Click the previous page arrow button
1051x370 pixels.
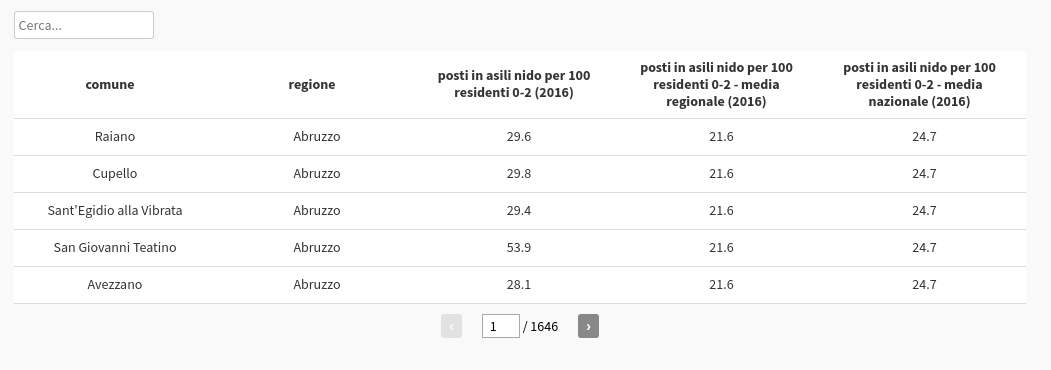tap(451, 326)
